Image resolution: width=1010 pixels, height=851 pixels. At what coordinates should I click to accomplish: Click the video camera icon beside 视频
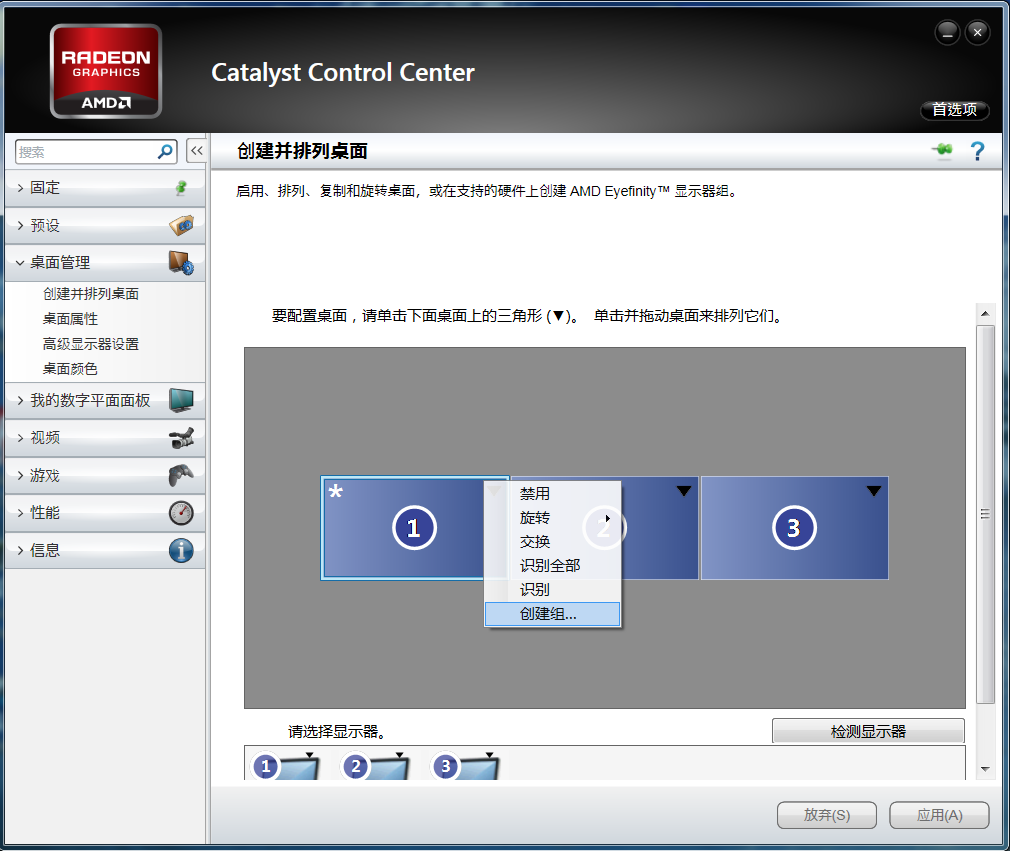point(182,438)
